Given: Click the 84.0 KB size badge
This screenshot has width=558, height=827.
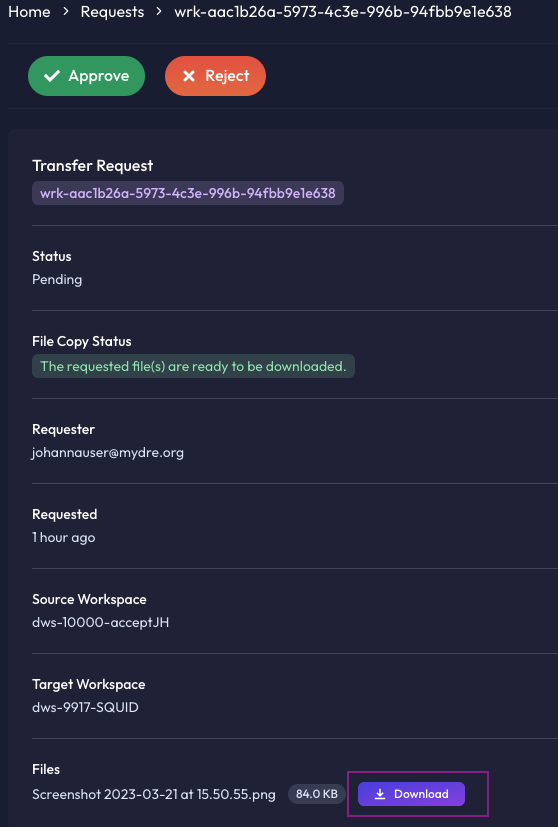Looking at the screenshot, I should (x=316, y=794).
